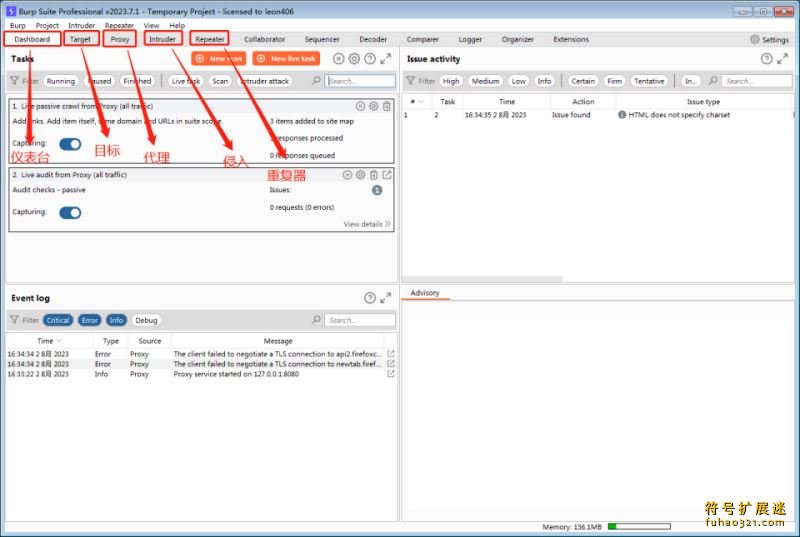
Task: Toggle the Tentative confidence issue filter
Action: 649,81
